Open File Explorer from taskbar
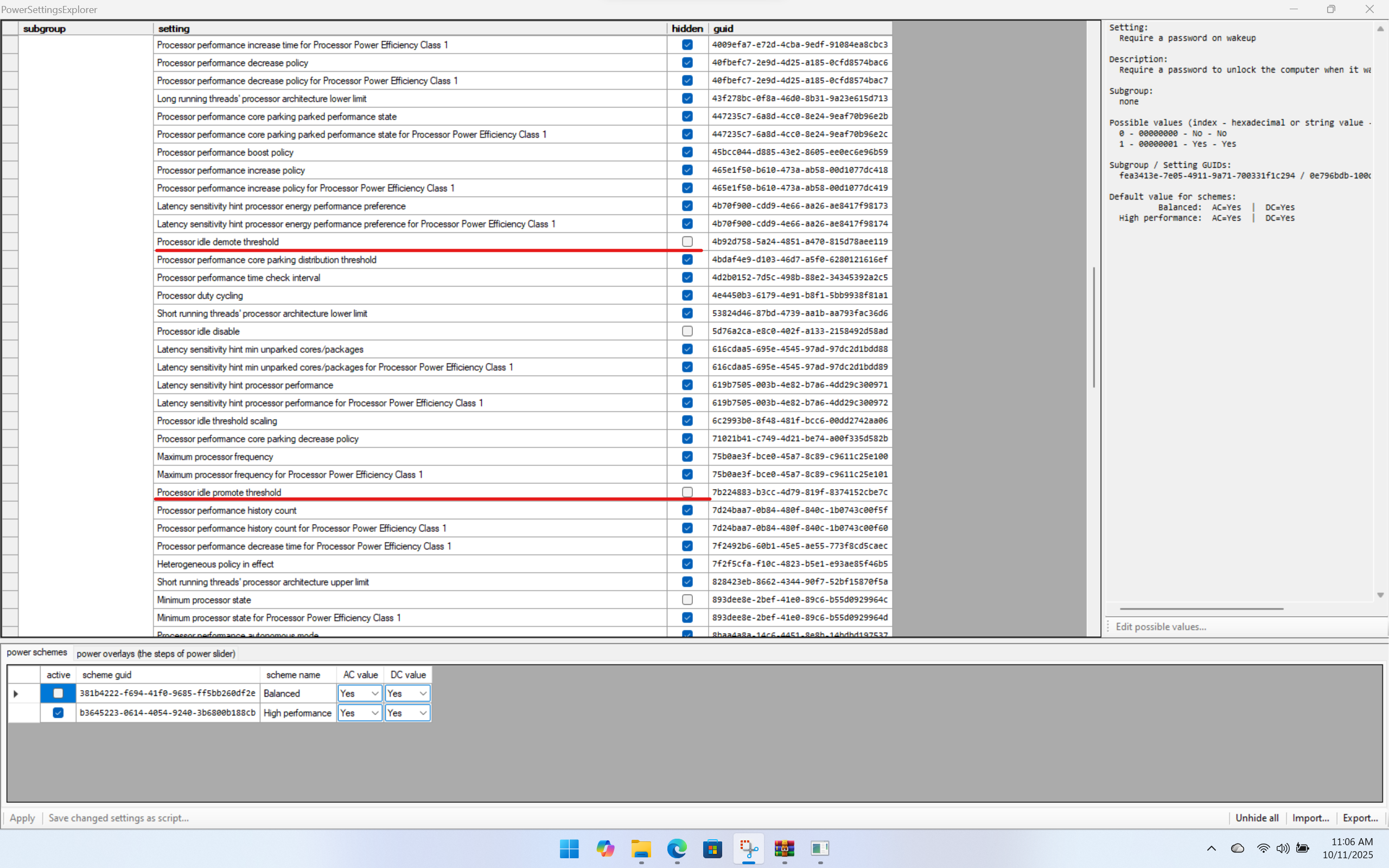Image resolution: width=1389 pixels, height=868 pixels. click(x=641, y=848)
